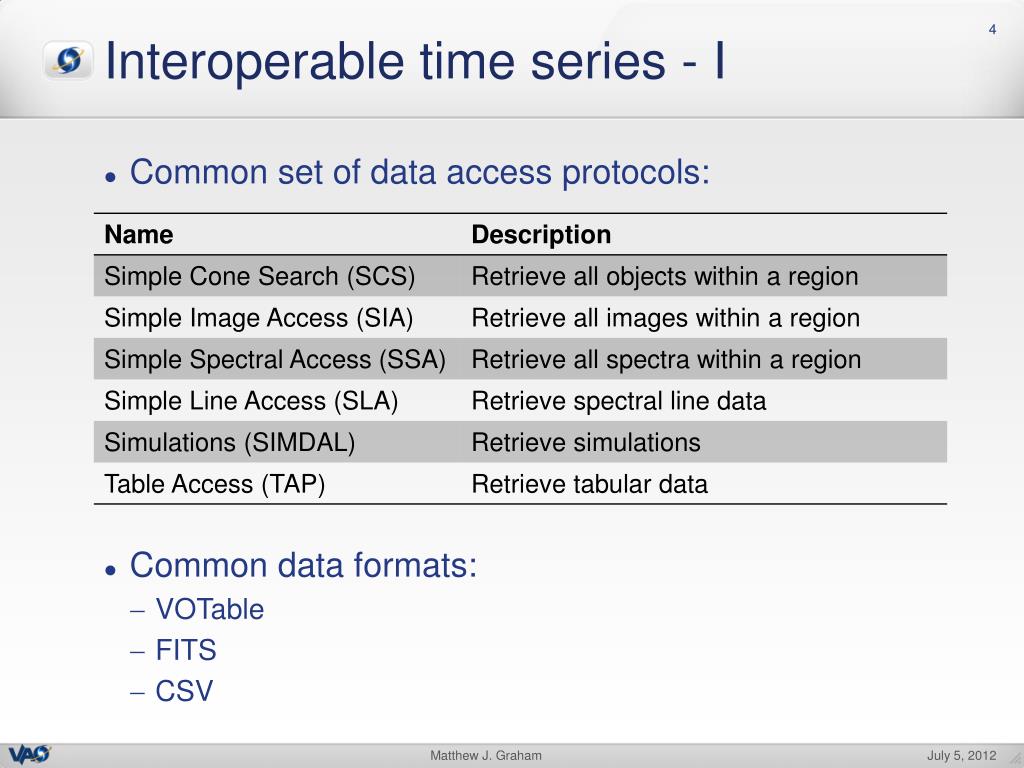Click the 'Interoperable time series - I' title
The image size is (1024, 768).
(x=415, y=61)
